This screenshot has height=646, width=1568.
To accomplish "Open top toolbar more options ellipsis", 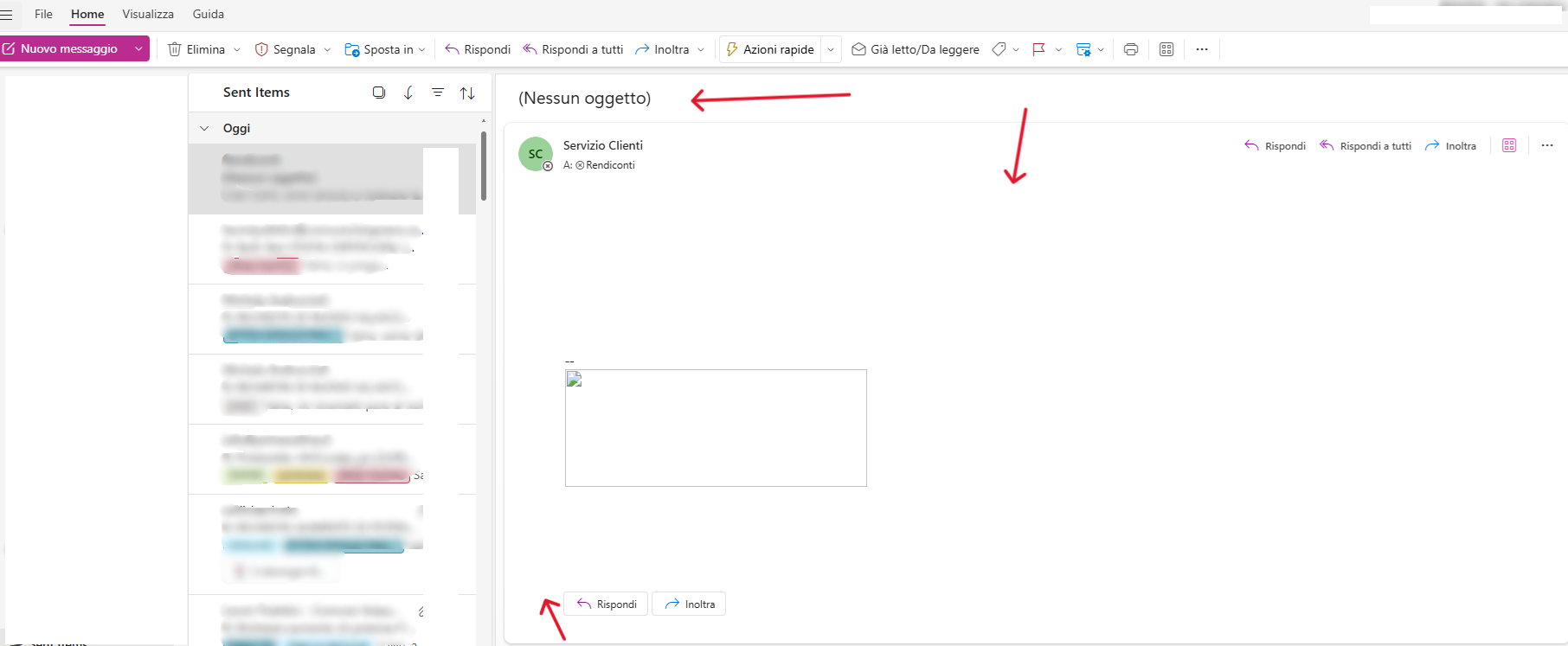I will [1202, 49].
